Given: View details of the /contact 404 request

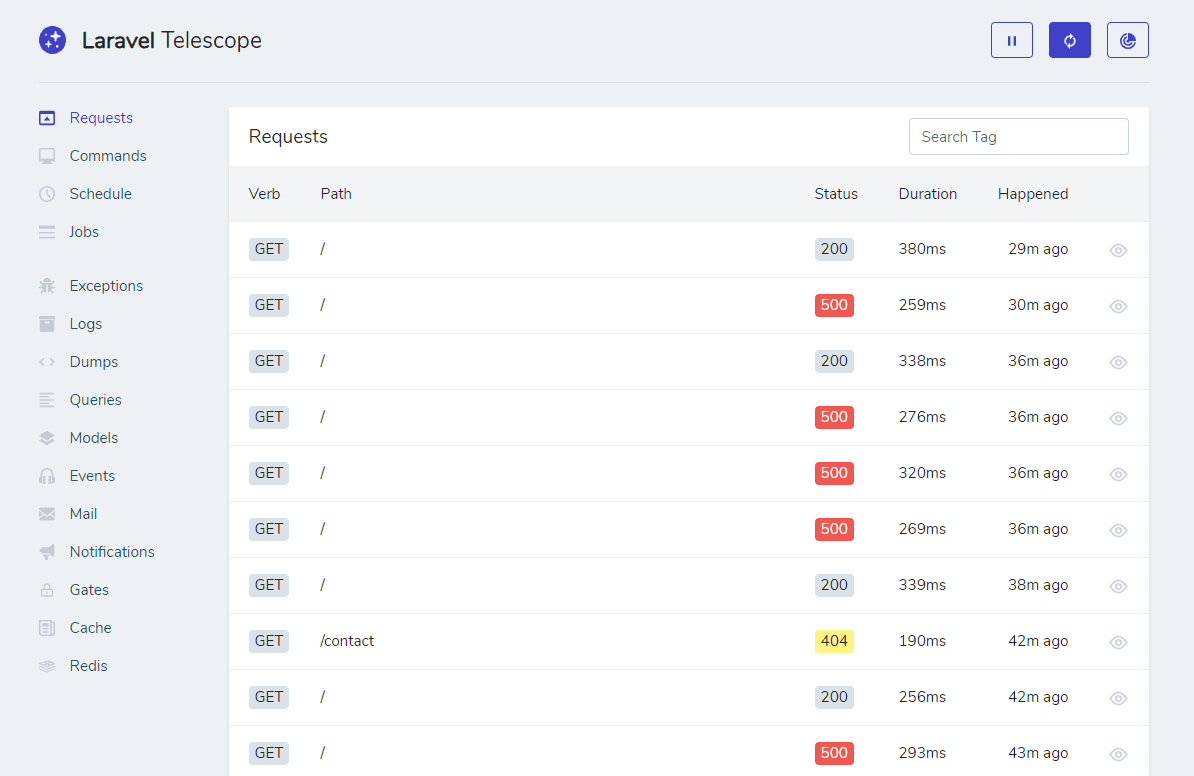Looking at the screenshot, I should click(x=1118, y=641).
